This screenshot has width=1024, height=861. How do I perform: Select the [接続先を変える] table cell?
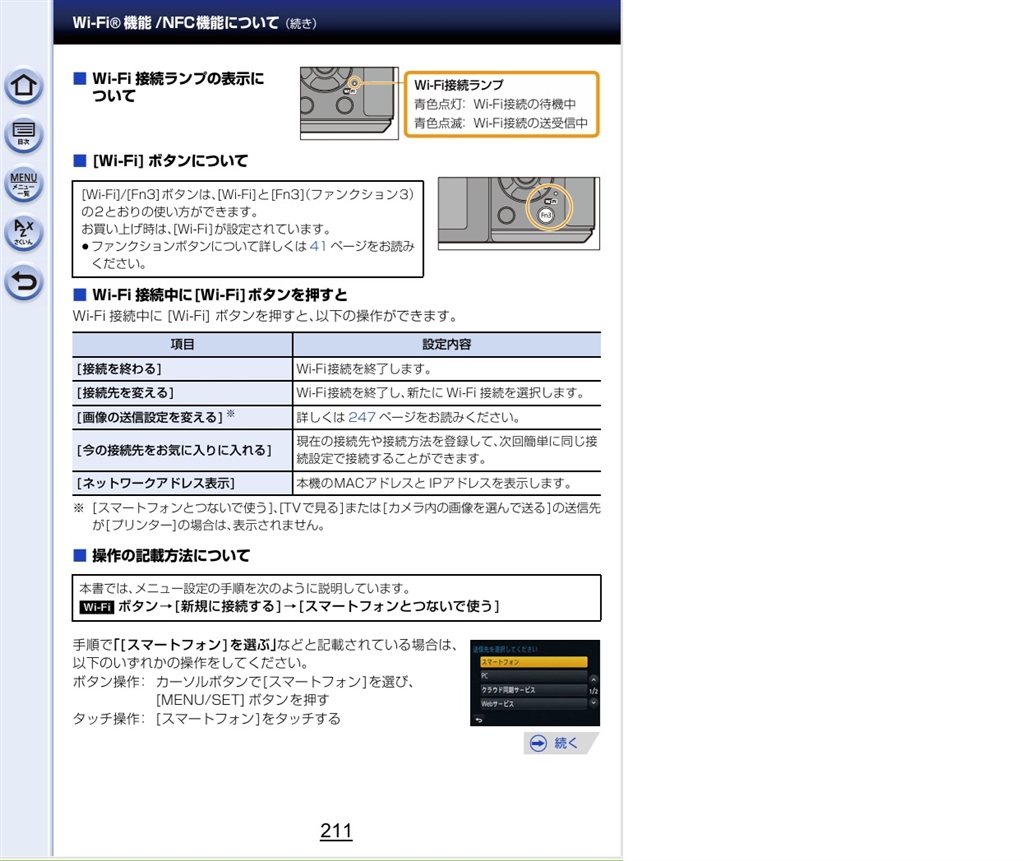point(182,393)
